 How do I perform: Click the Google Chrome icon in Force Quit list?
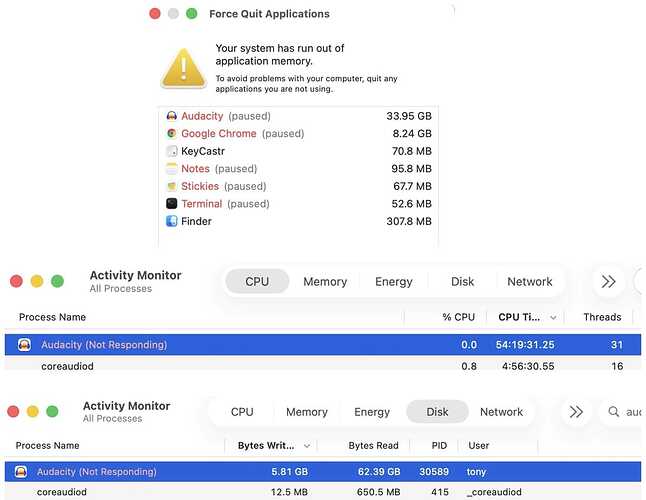(x=171, y=133)
